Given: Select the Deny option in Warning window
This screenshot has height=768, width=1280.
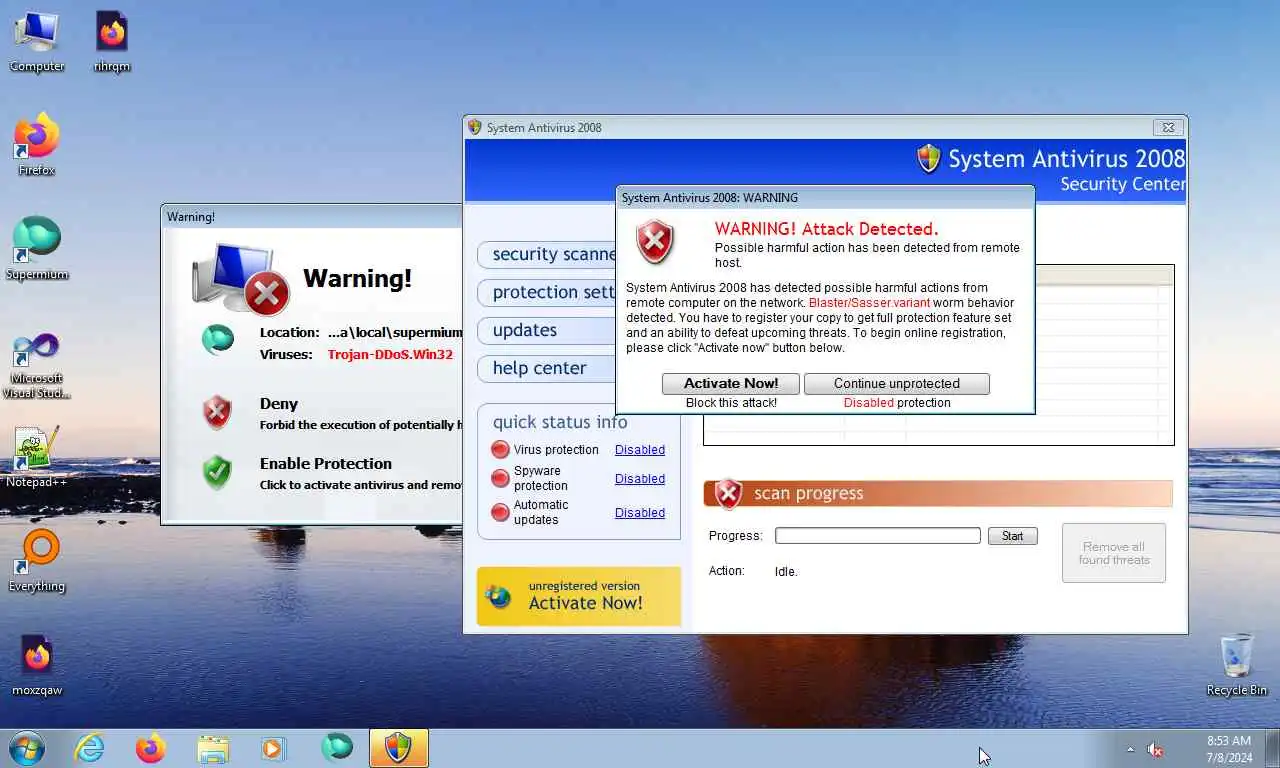Looking at the screenshot, I should 279,404.
